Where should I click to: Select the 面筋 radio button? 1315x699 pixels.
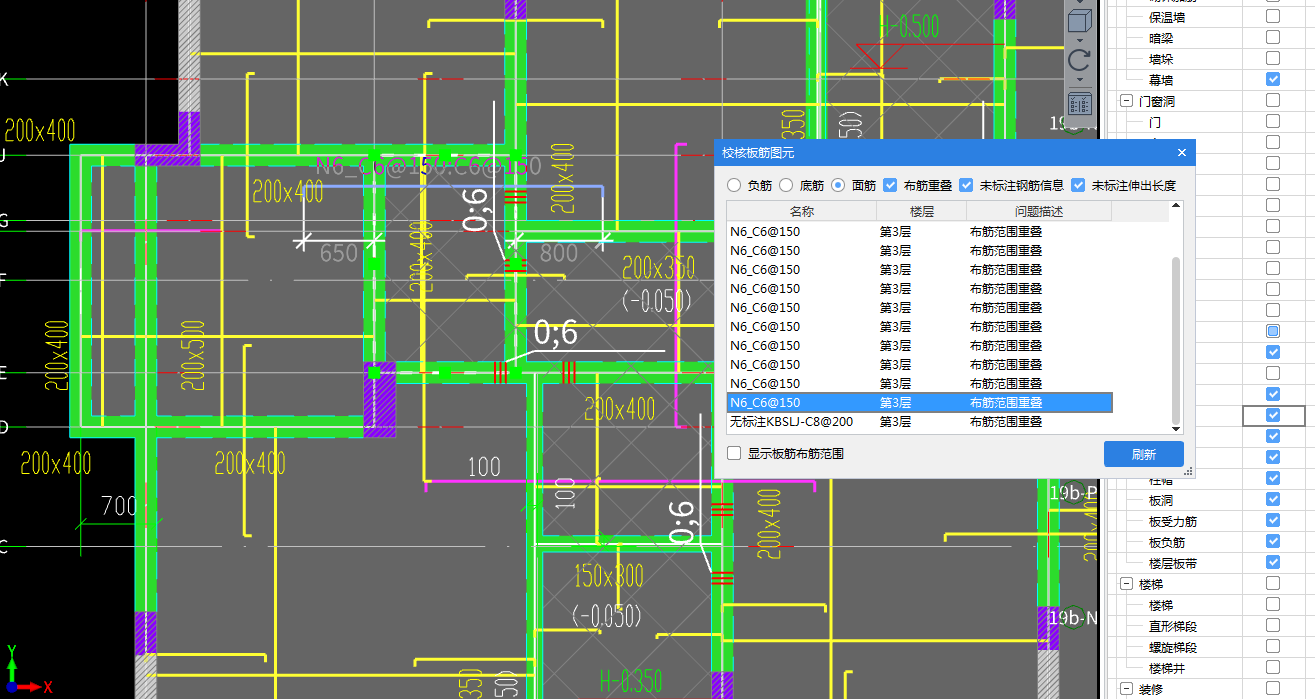tap(838, 185)
